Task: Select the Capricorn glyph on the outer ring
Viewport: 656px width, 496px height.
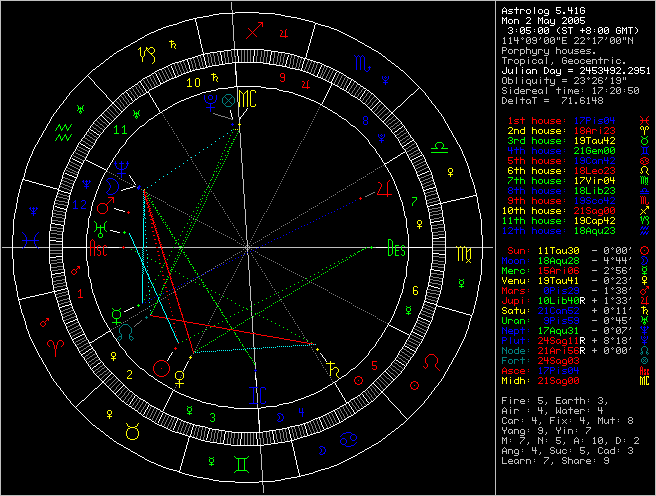Action: click(x=147, y=50)
